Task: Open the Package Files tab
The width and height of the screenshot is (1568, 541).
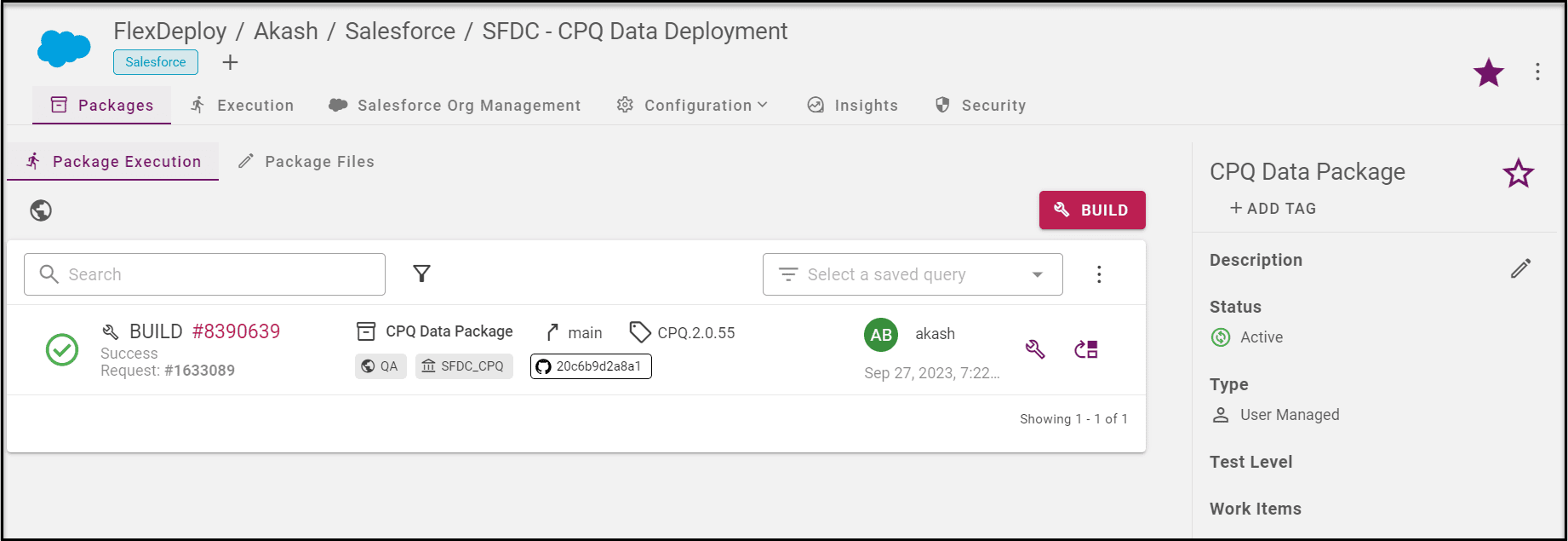Action: pyautogui.click(x=306, y=161)
